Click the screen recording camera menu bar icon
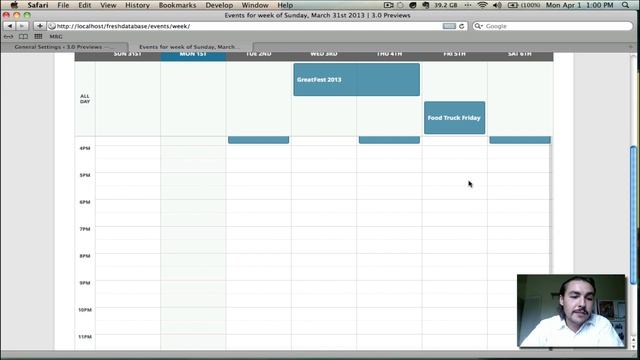640x360 pixels. 388,5
